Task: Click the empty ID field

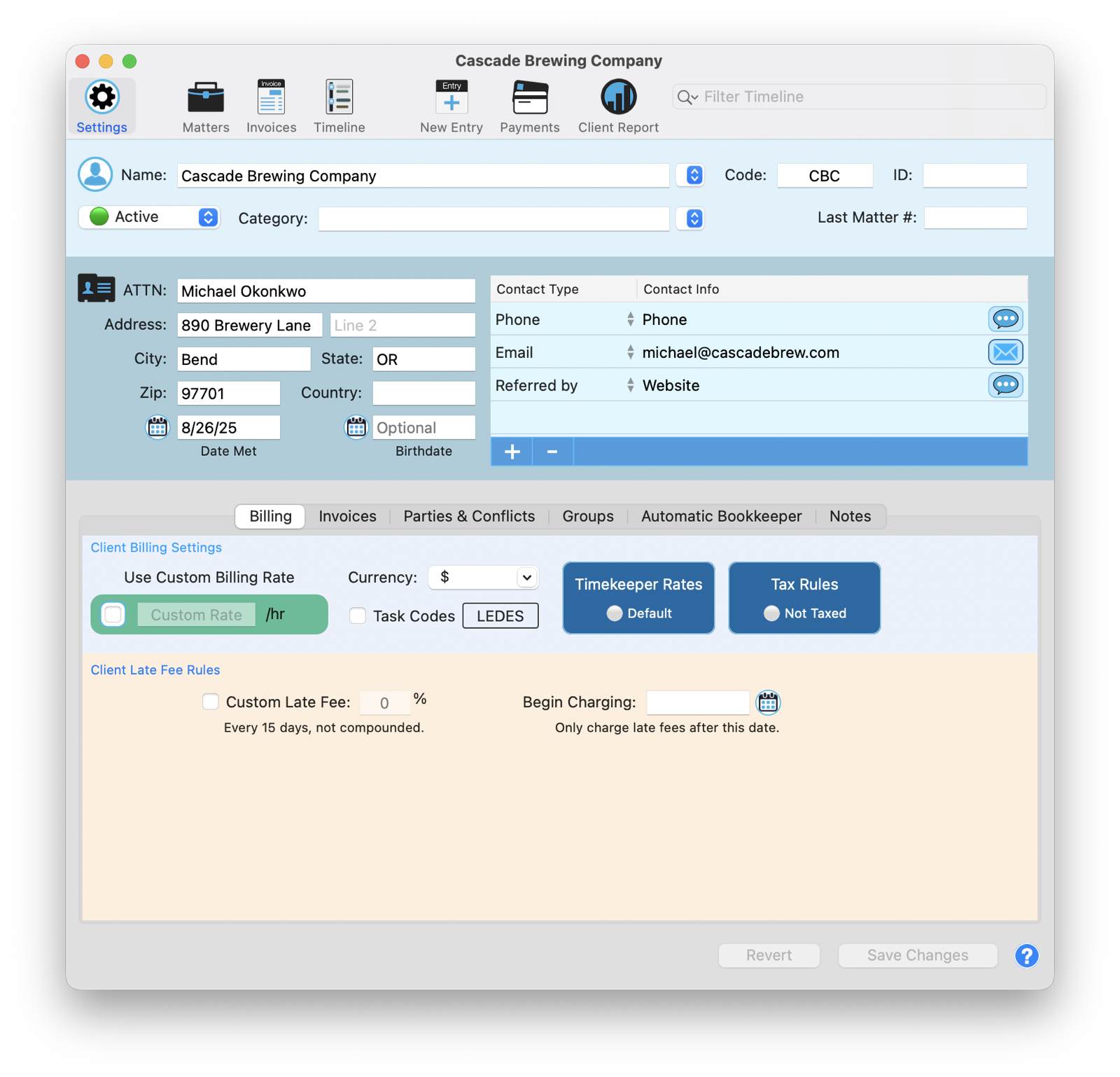Action: pyautogui.click(x=974, y=176)
